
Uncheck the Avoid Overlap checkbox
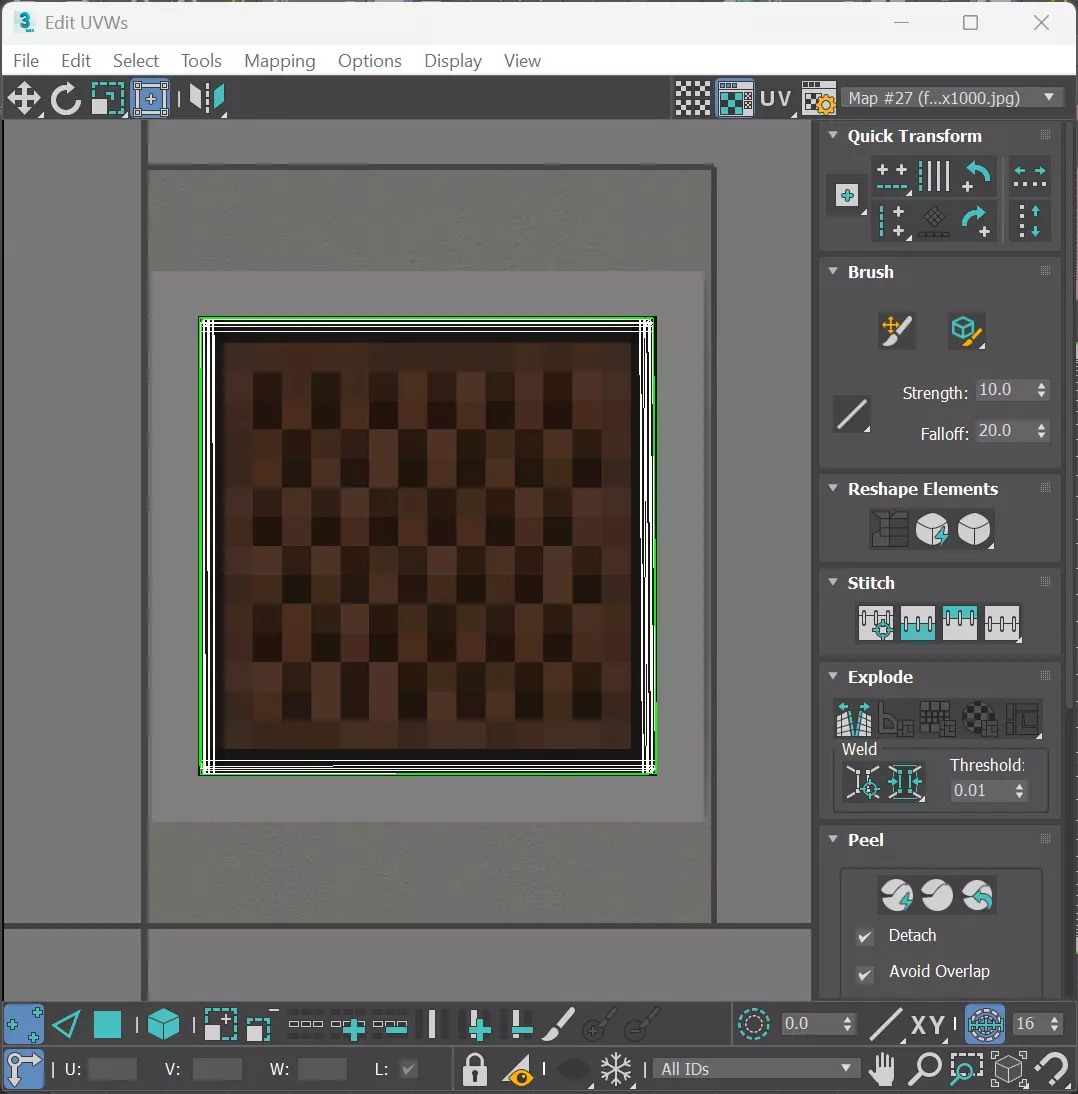click(864, 973)
